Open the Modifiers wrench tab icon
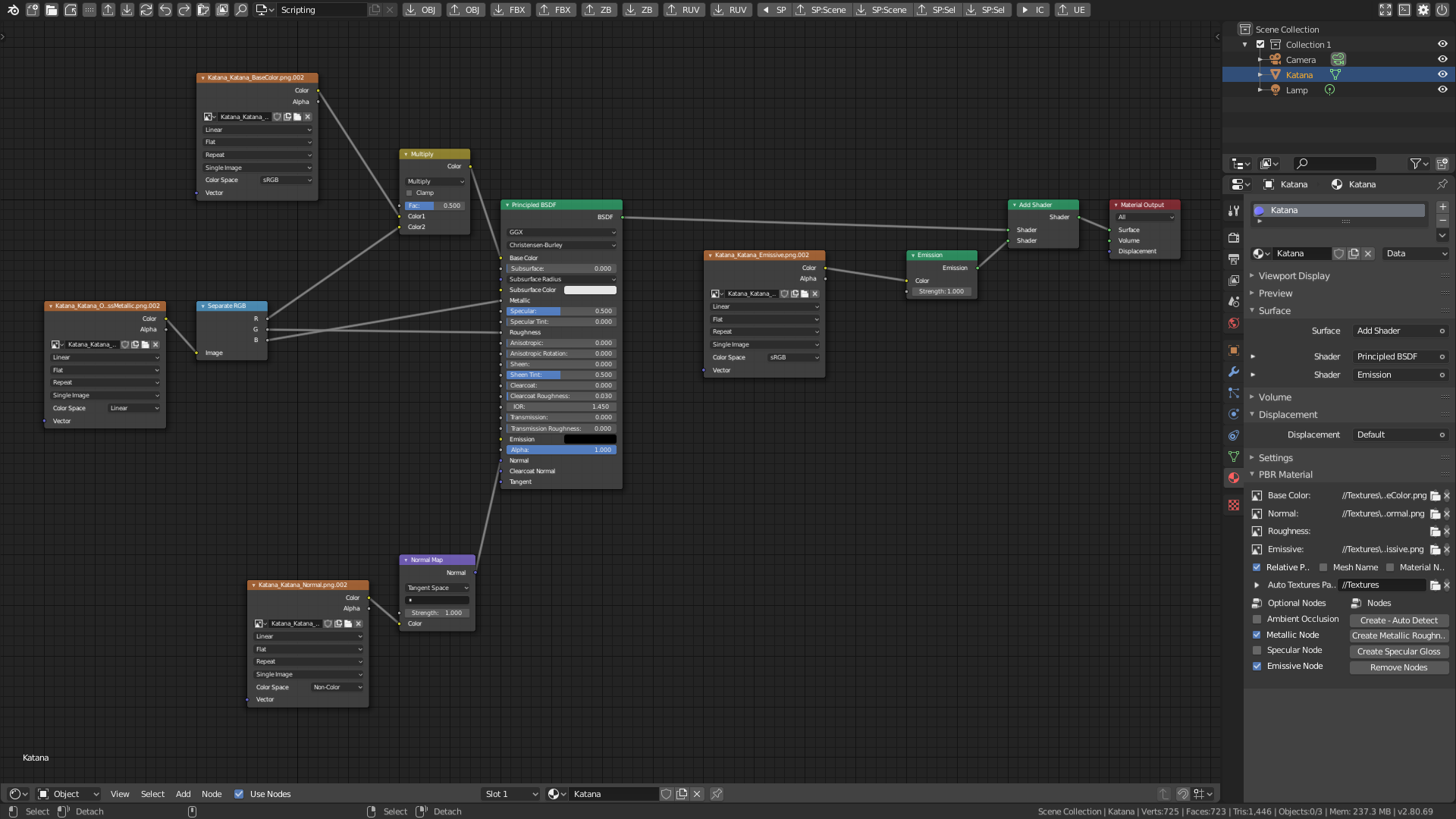 [x=1234, y=372]
